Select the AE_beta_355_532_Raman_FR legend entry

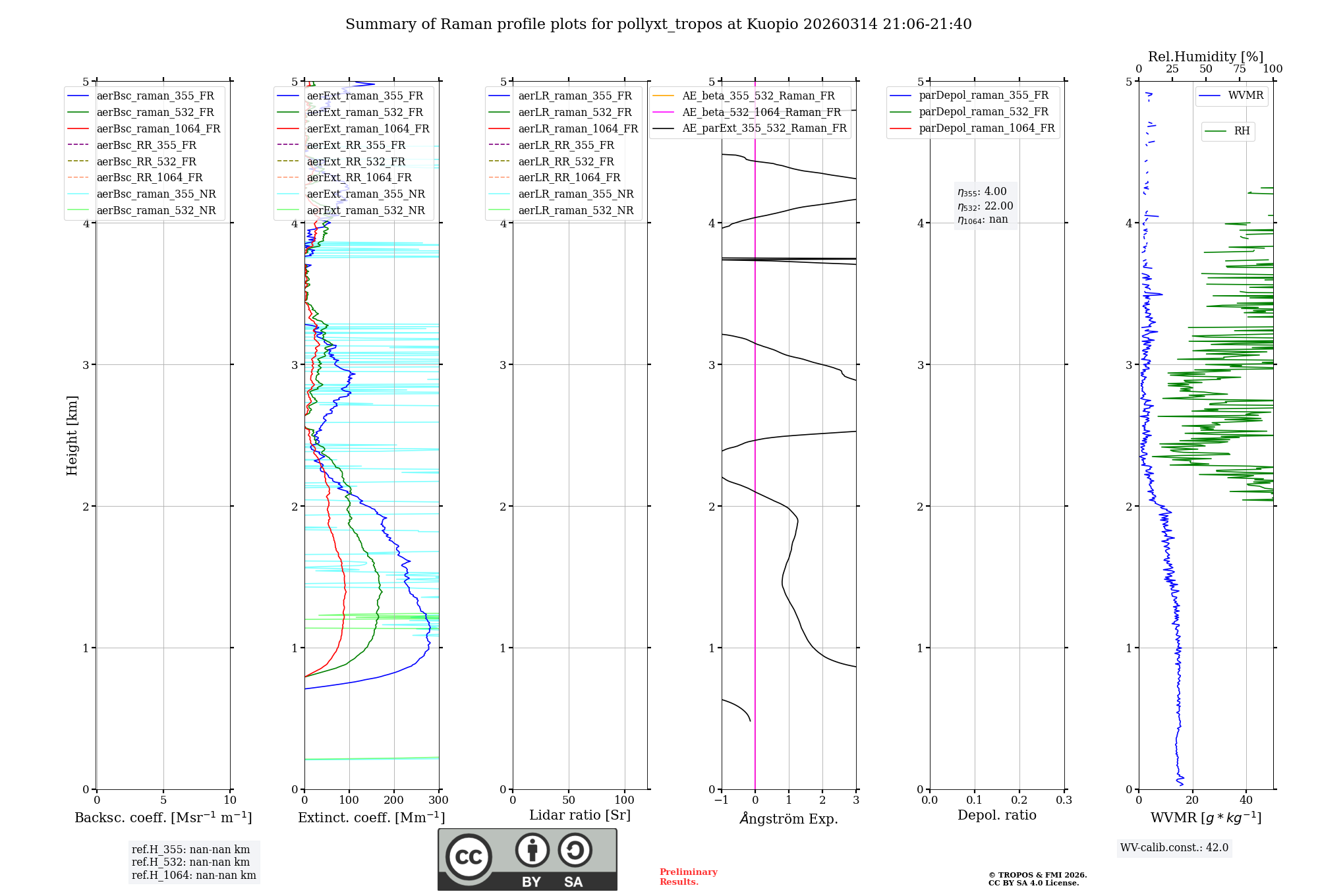[x=758, y=96]
